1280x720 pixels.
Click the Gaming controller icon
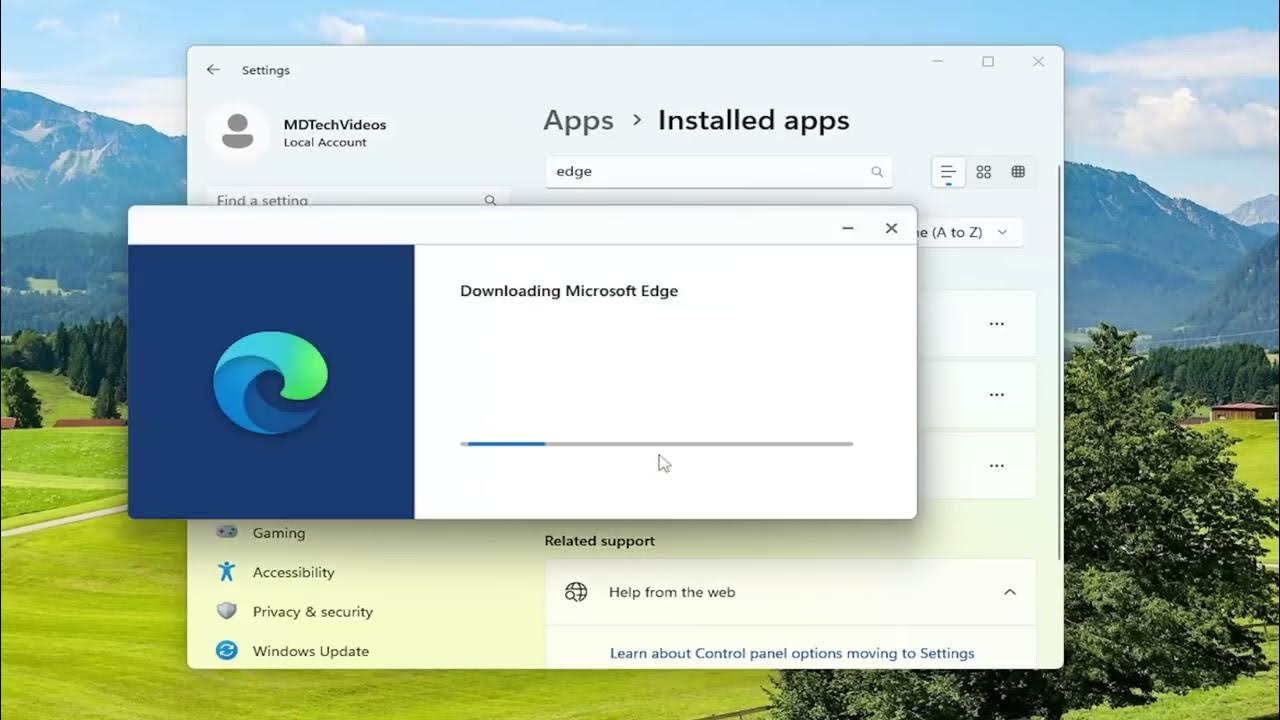pos(227,532)
